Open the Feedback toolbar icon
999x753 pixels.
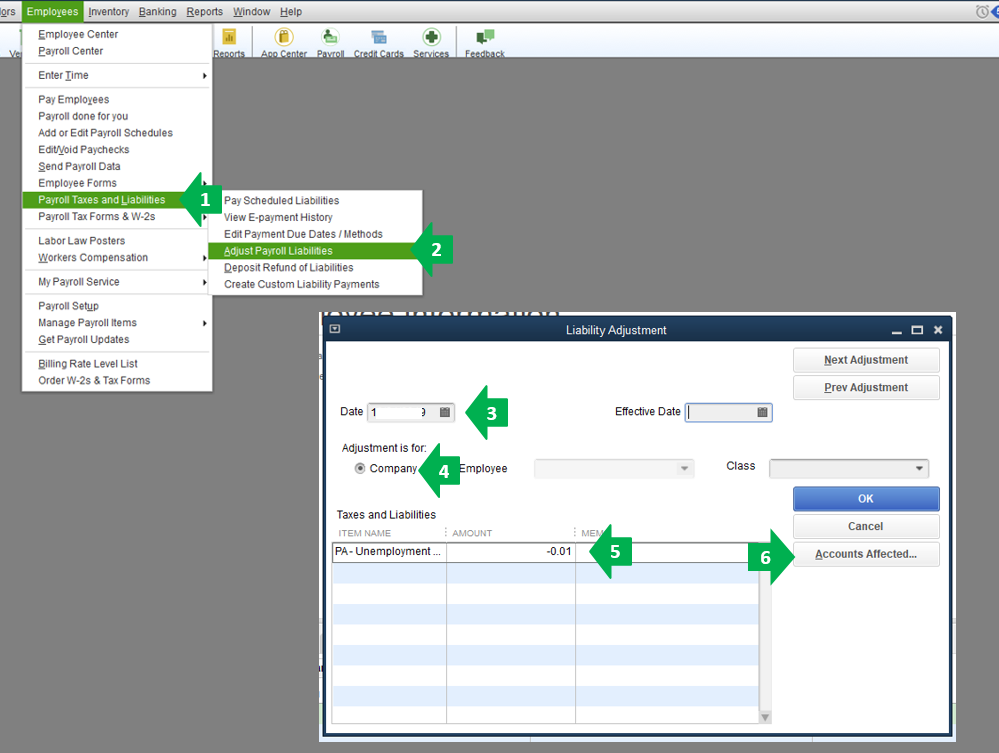coord(485,43)
